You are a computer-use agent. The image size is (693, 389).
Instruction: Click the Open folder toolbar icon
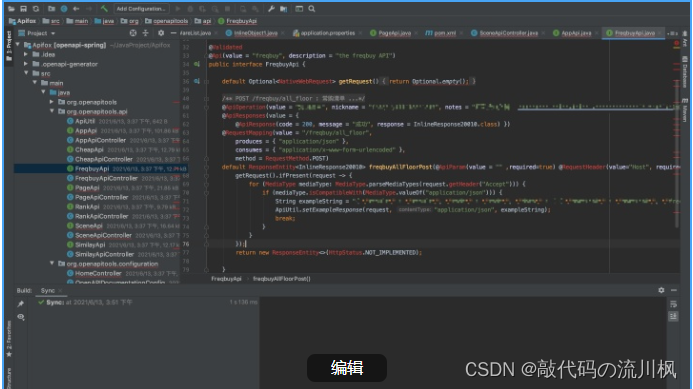pyautogui.click(x=11, y=9)
